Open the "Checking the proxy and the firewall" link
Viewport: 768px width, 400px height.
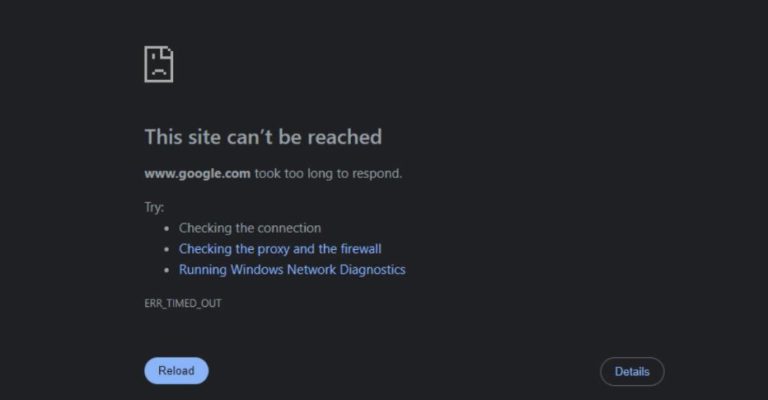click(x=280, y=249)
